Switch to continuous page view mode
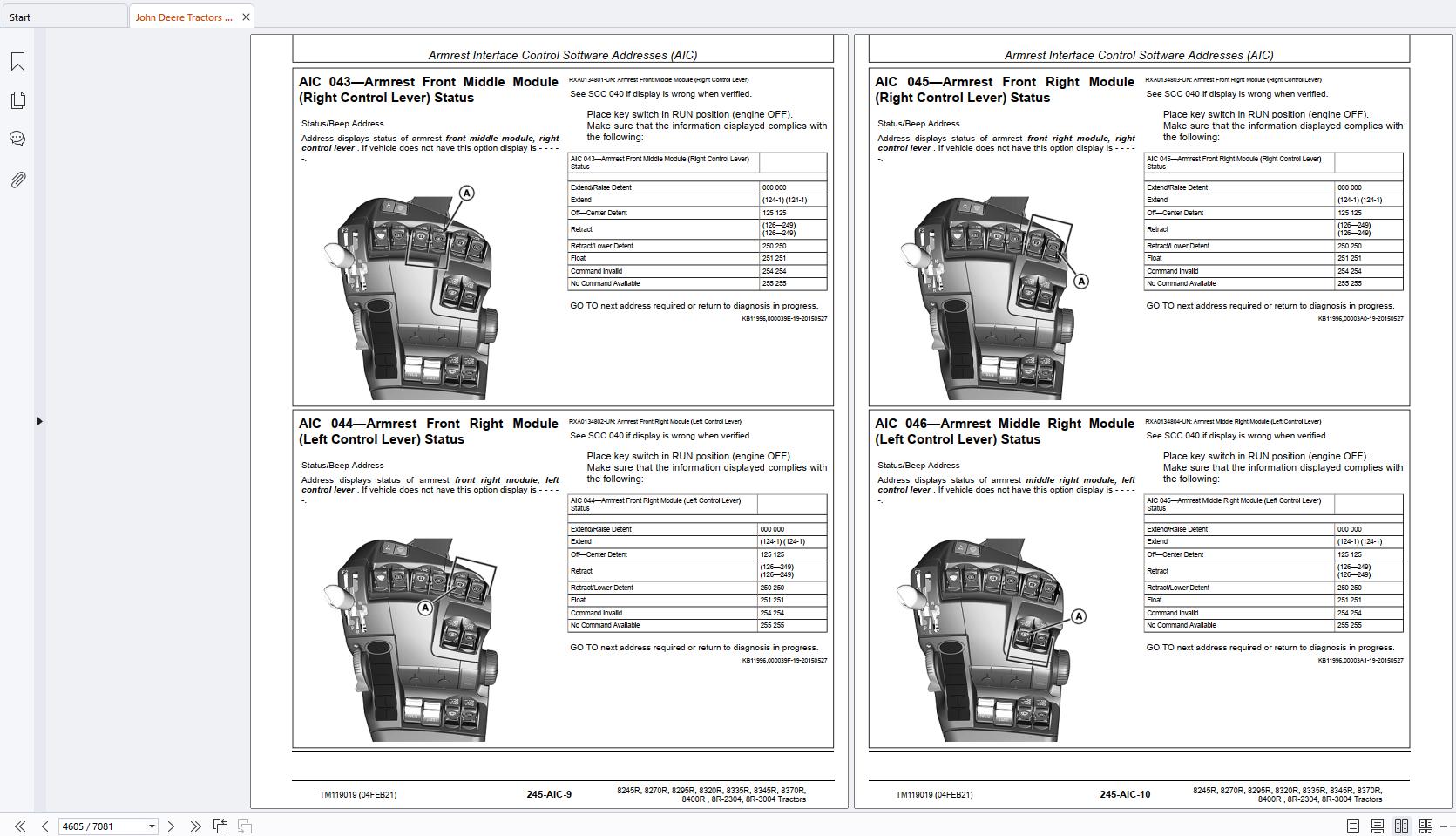The width and height of the screenshot is (1456, 836). (1378, 826)
